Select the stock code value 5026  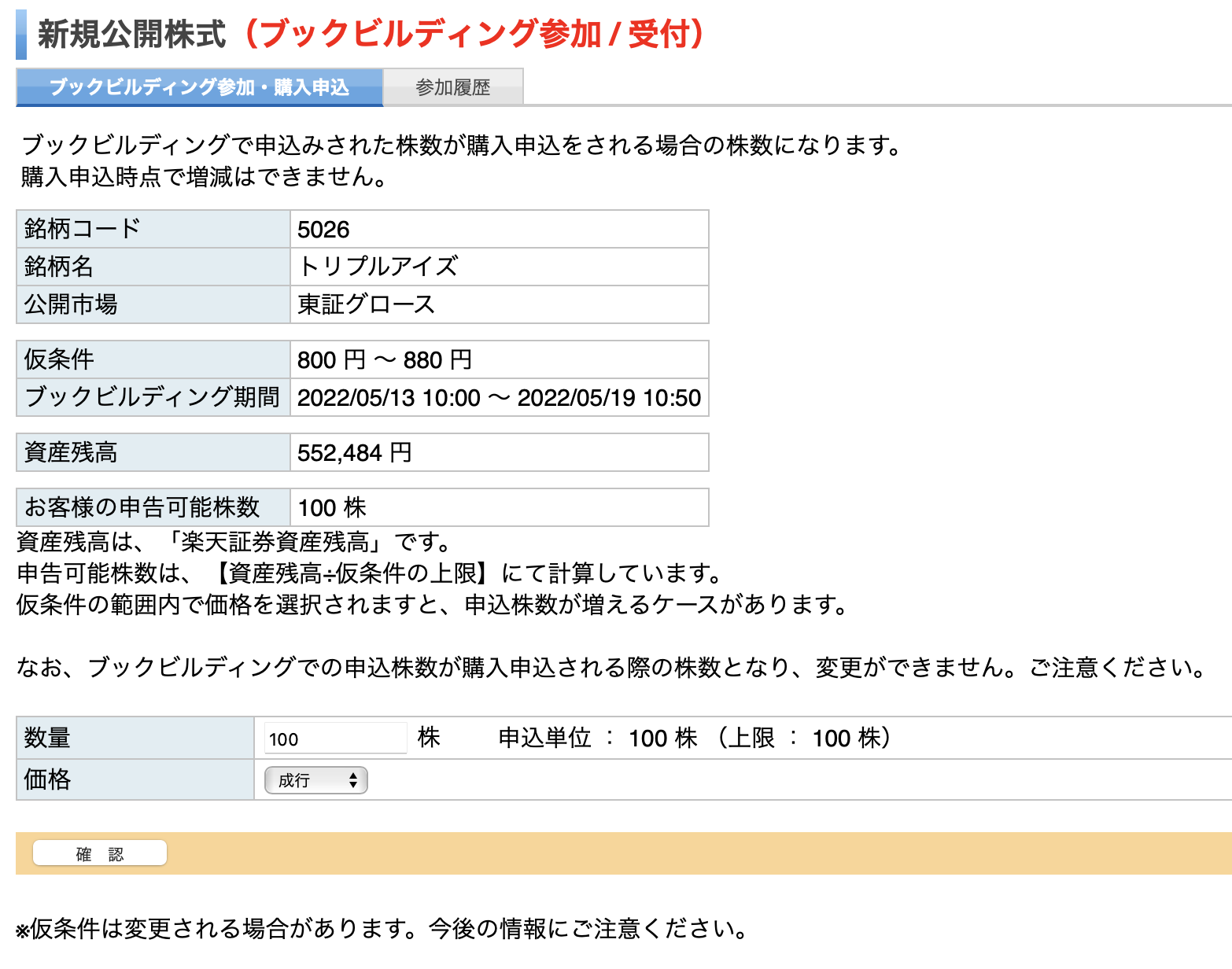[323, 230]
